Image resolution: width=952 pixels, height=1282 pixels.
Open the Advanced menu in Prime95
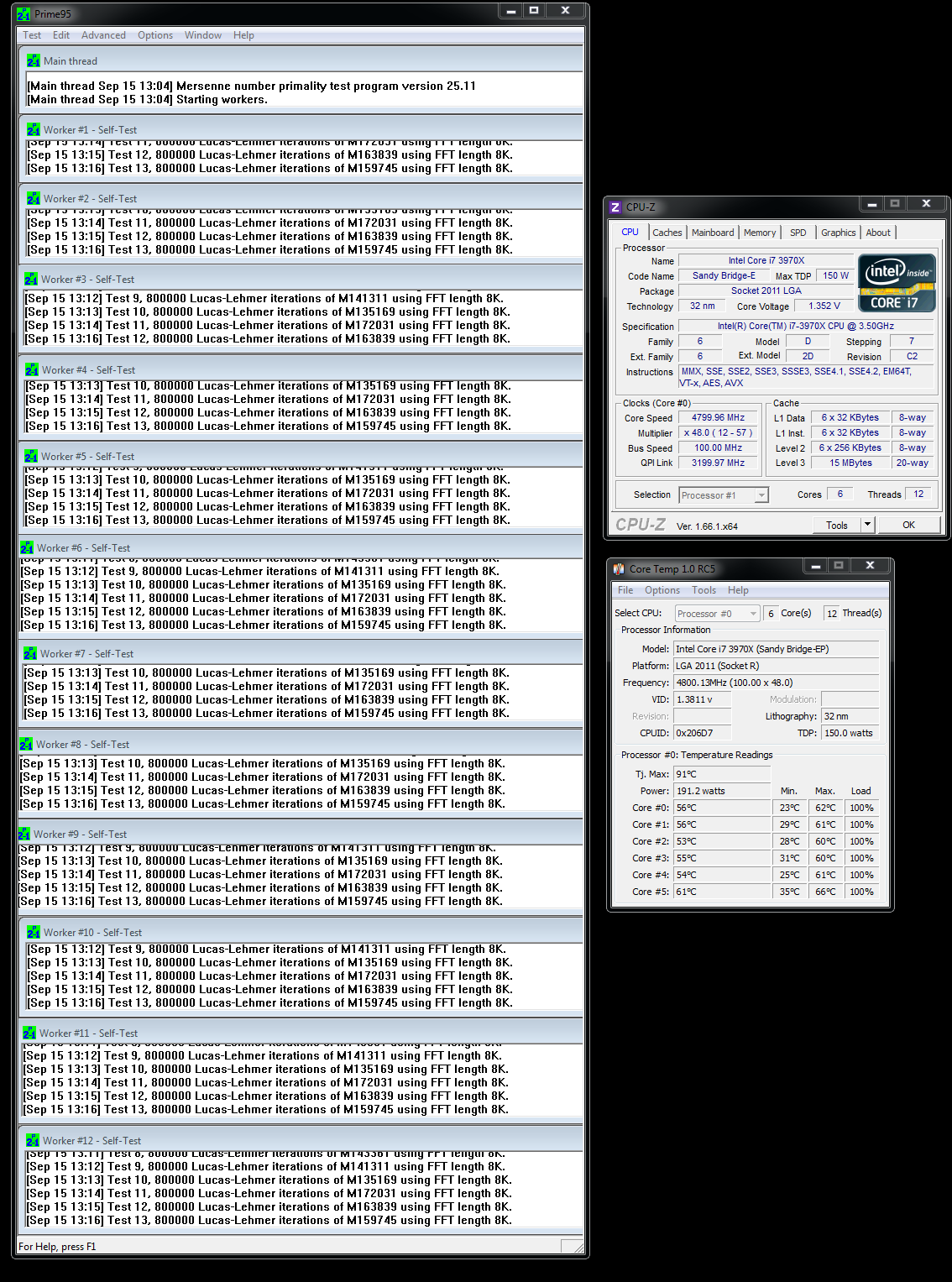click(103, 35)
